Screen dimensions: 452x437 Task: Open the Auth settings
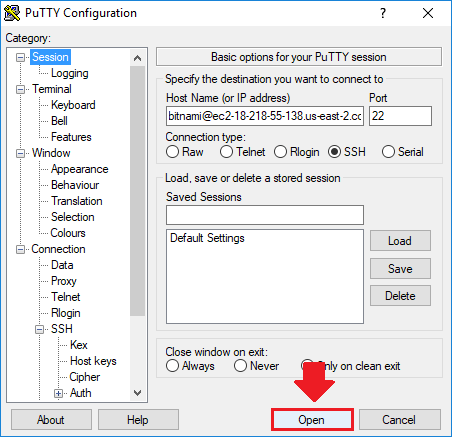[x=80, y=393]
